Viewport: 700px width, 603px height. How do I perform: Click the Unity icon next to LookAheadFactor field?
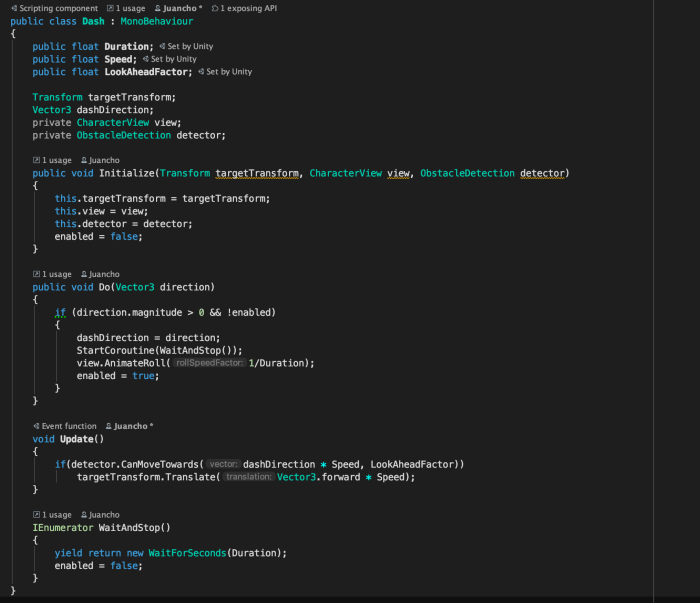pos(201,72)
